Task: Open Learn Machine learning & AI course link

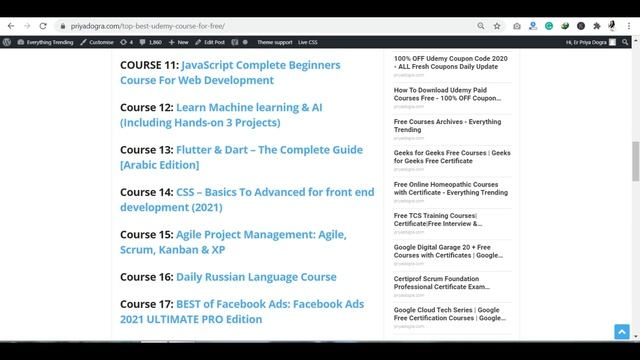Action: tap(221, 115)
